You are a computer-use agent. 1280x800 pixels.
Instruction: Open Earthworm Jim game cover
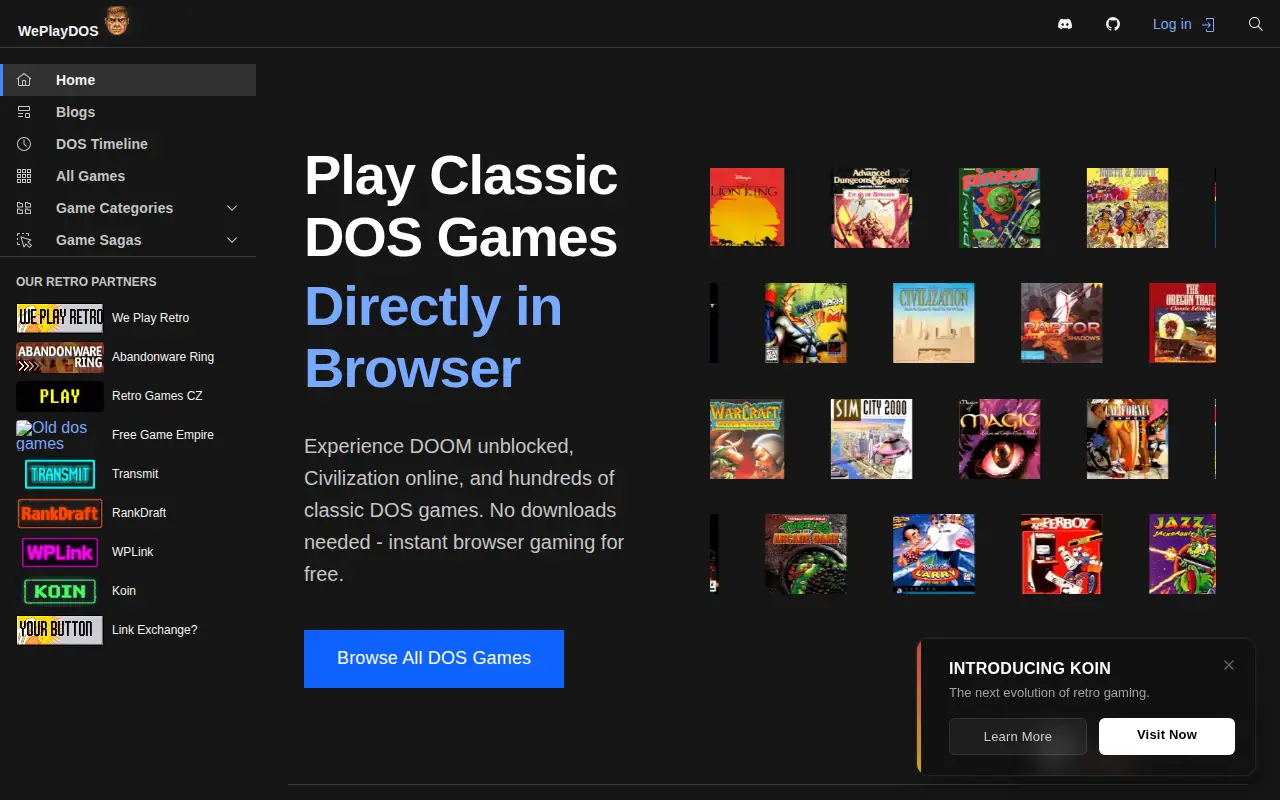806,323
